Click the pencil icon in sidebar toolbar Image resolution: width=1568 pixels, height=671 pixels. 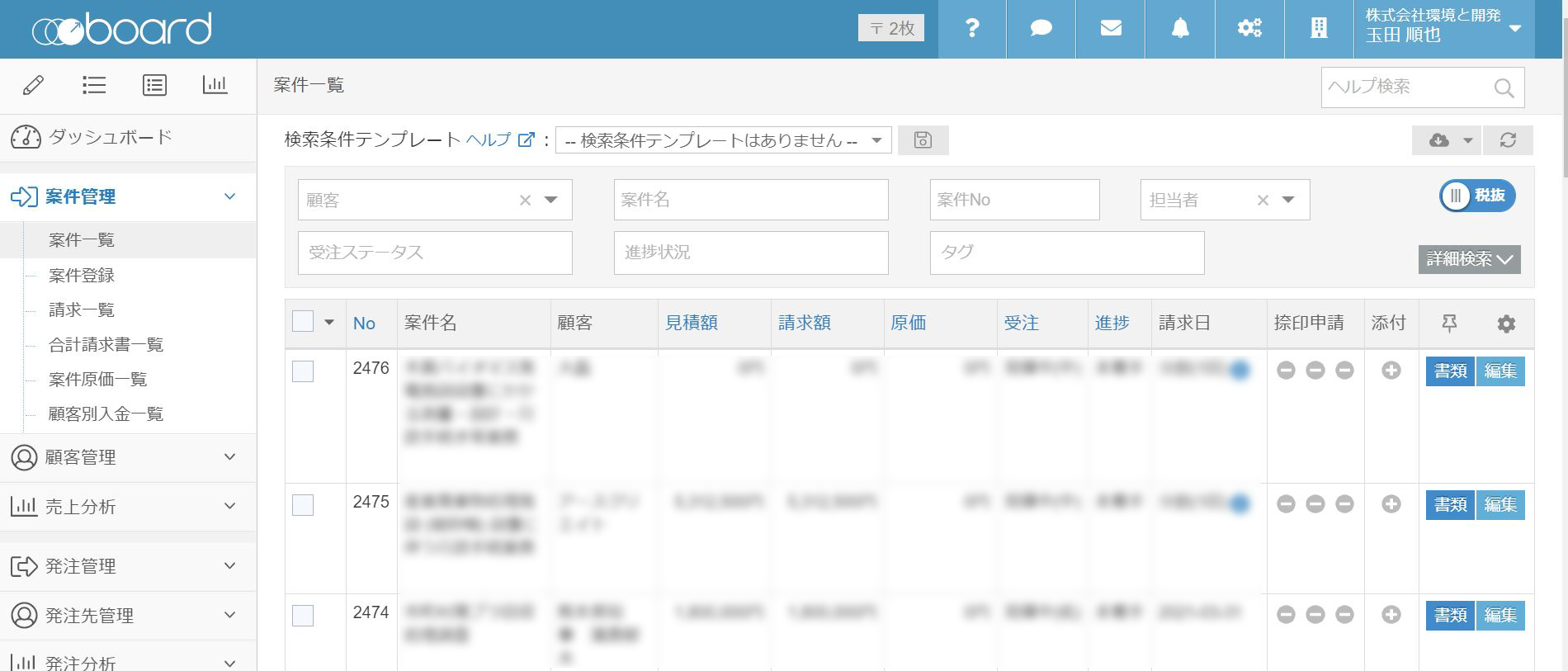pos(34,85)
